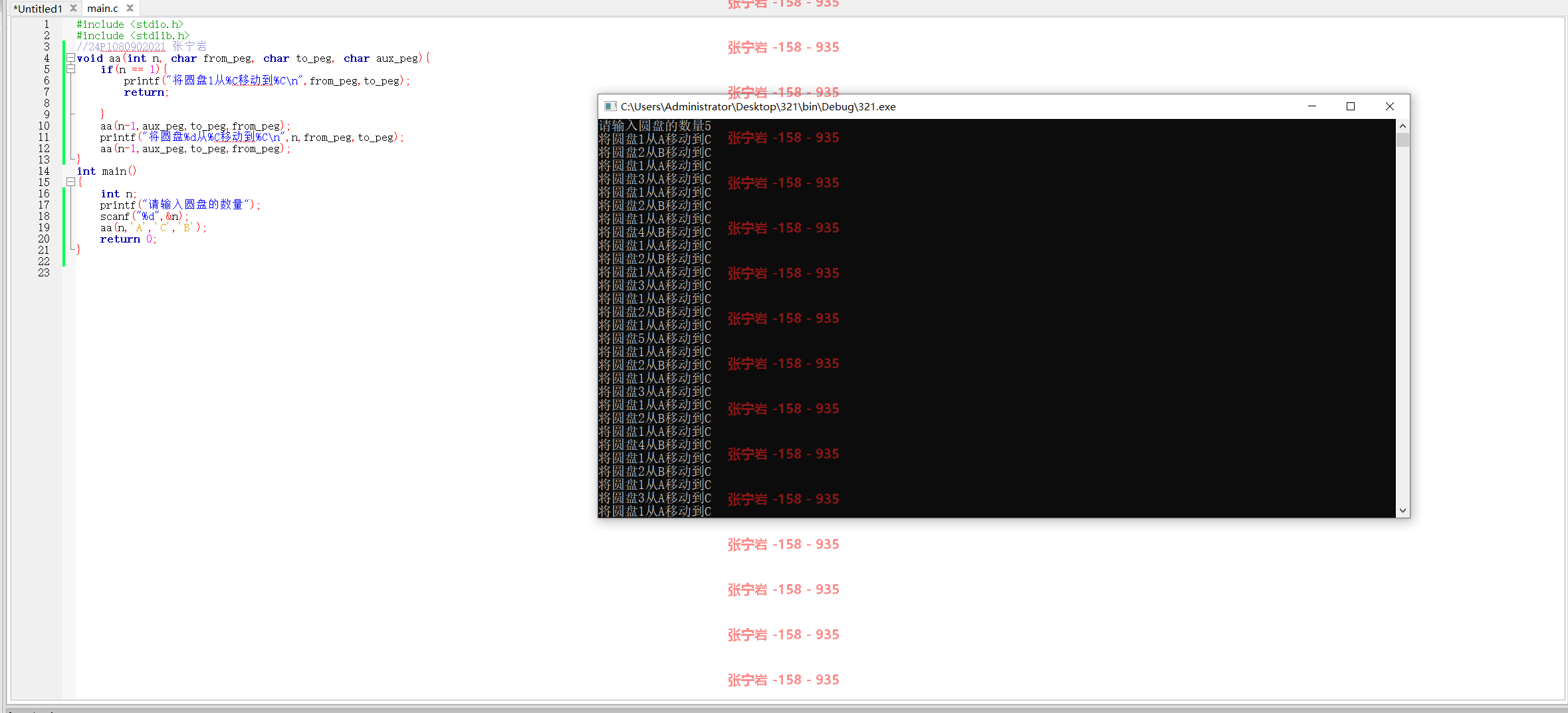Collapse the main function body fold marker

[x=70, y=182]
